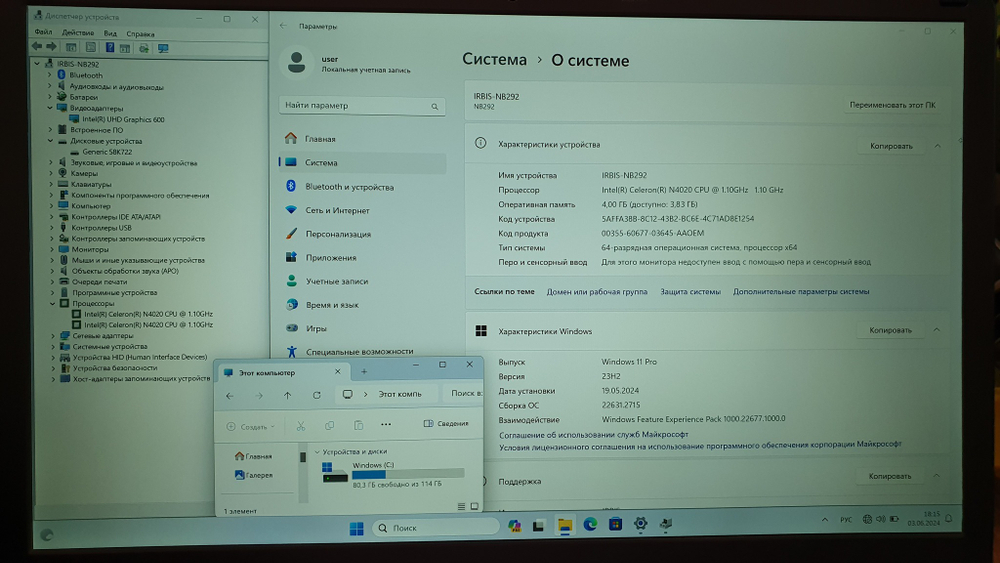Open the File menu in Device Manager
The image size is (1000, 563).
pyautogui.click(x=43, y=32)
